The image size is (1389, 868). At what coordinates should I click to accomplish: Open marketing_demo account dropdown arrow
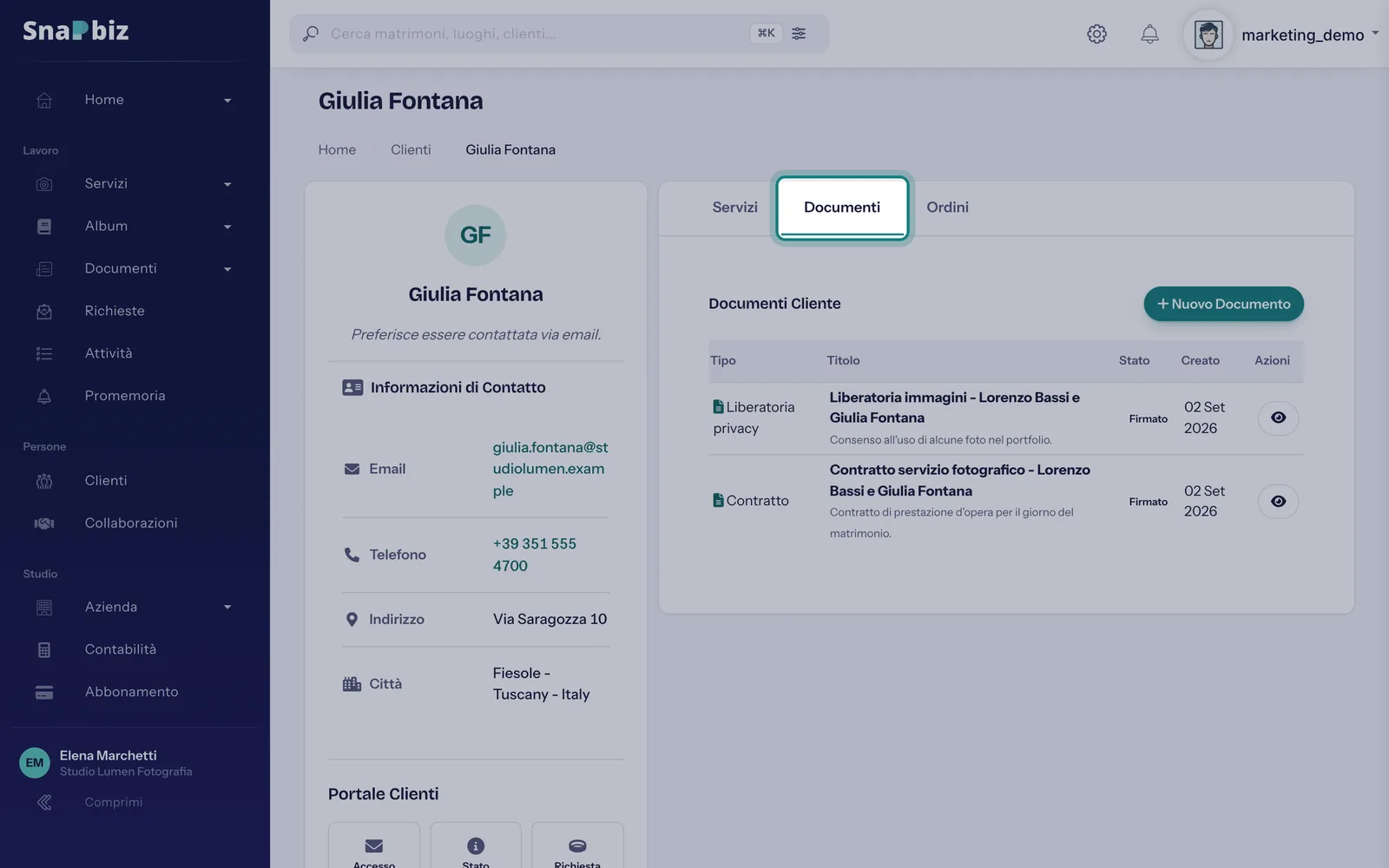(1375, 33)
